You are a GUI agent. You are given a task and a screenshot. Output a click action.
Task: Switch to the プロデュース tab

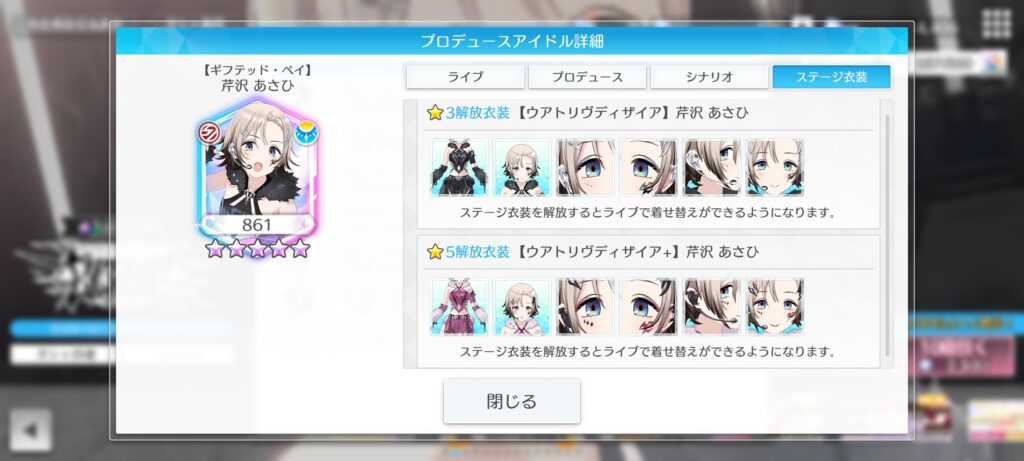point(587,77)
